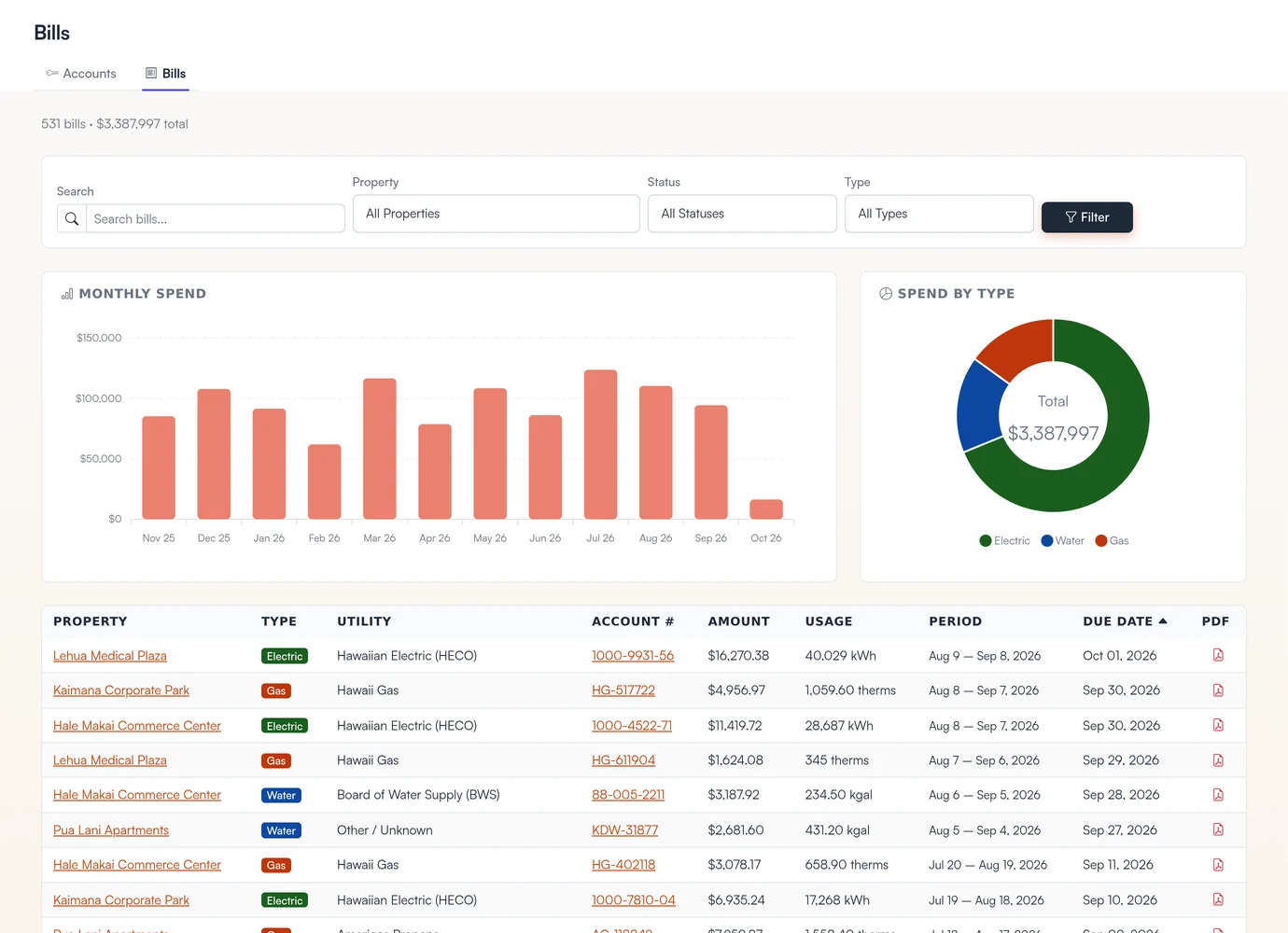Click the Monthly Spend chart icon
The height and width of the screenshot is (933, 1288).
point(67,294)
